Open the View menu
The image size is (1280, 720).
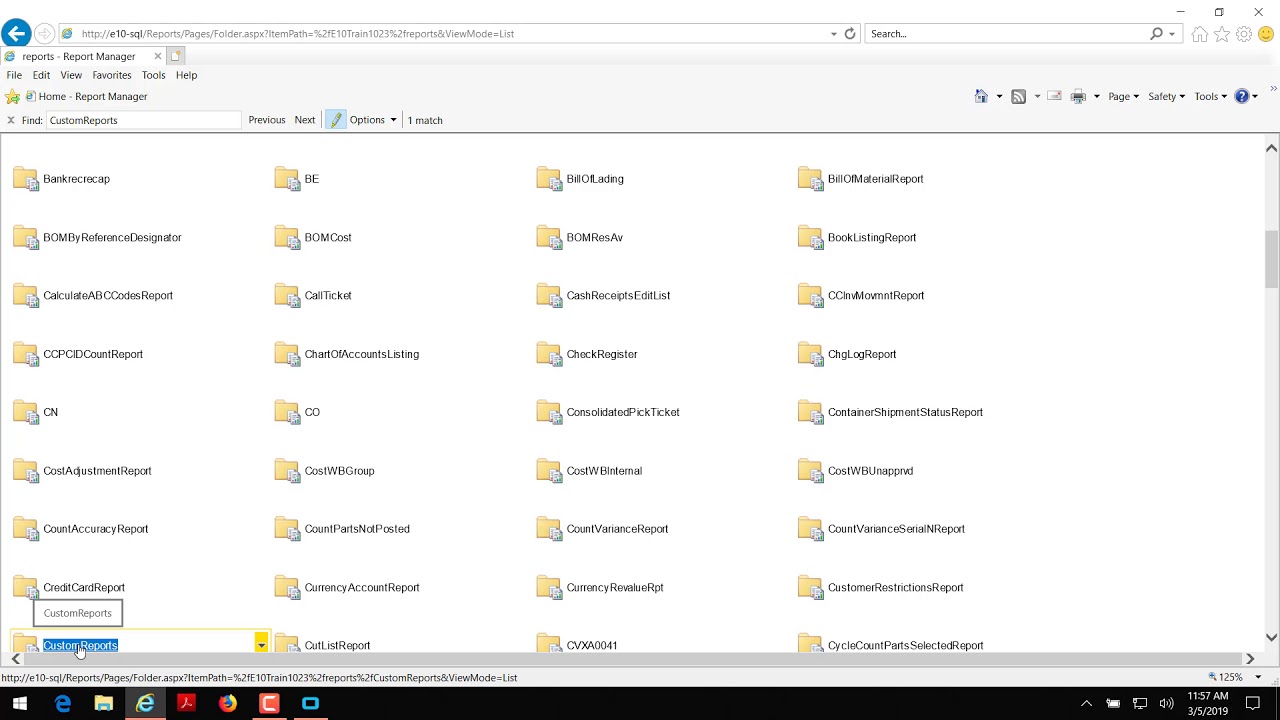point(71,75)
